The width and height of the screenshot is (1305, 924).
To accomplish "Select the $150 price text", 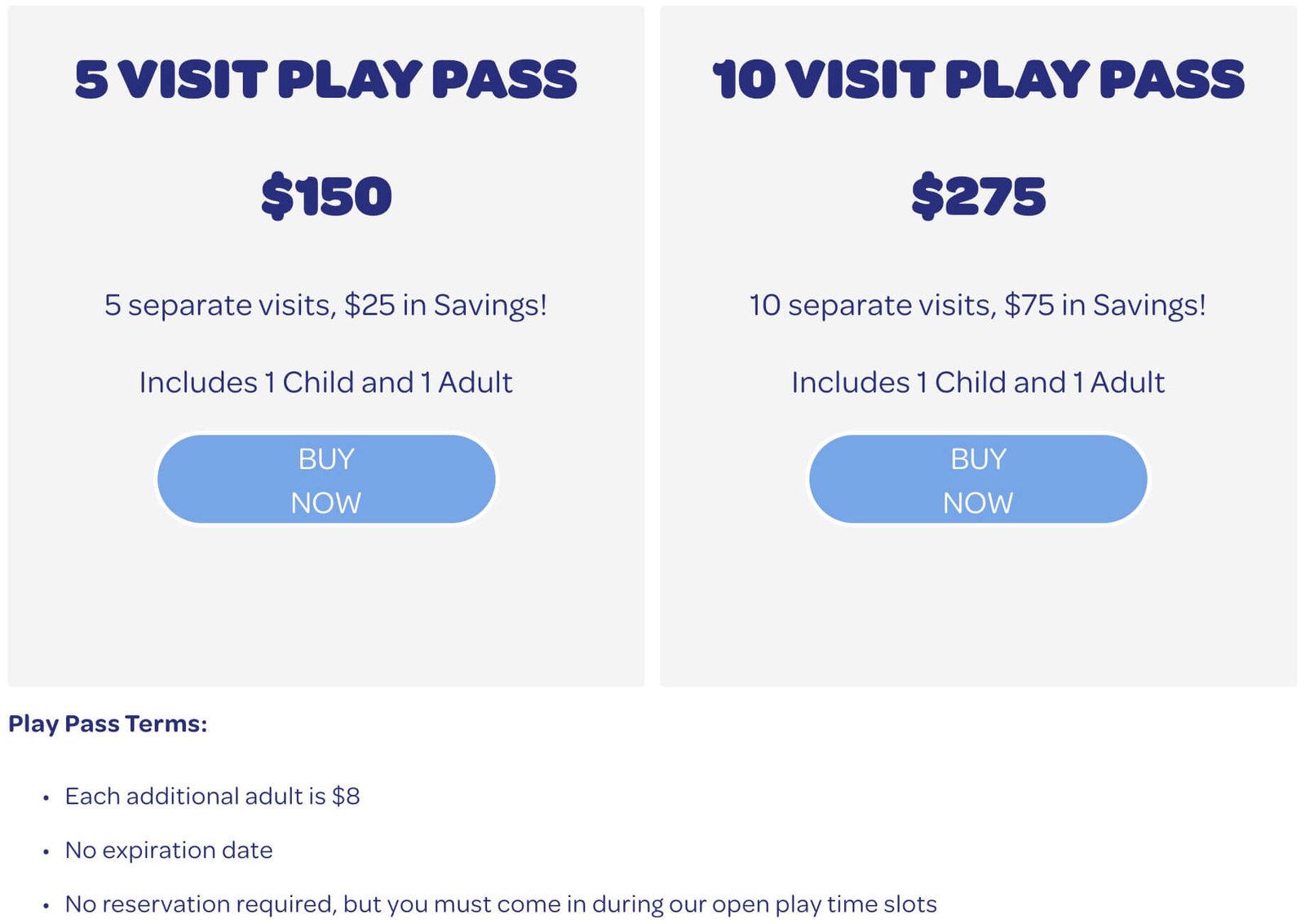I will (326, 196).
